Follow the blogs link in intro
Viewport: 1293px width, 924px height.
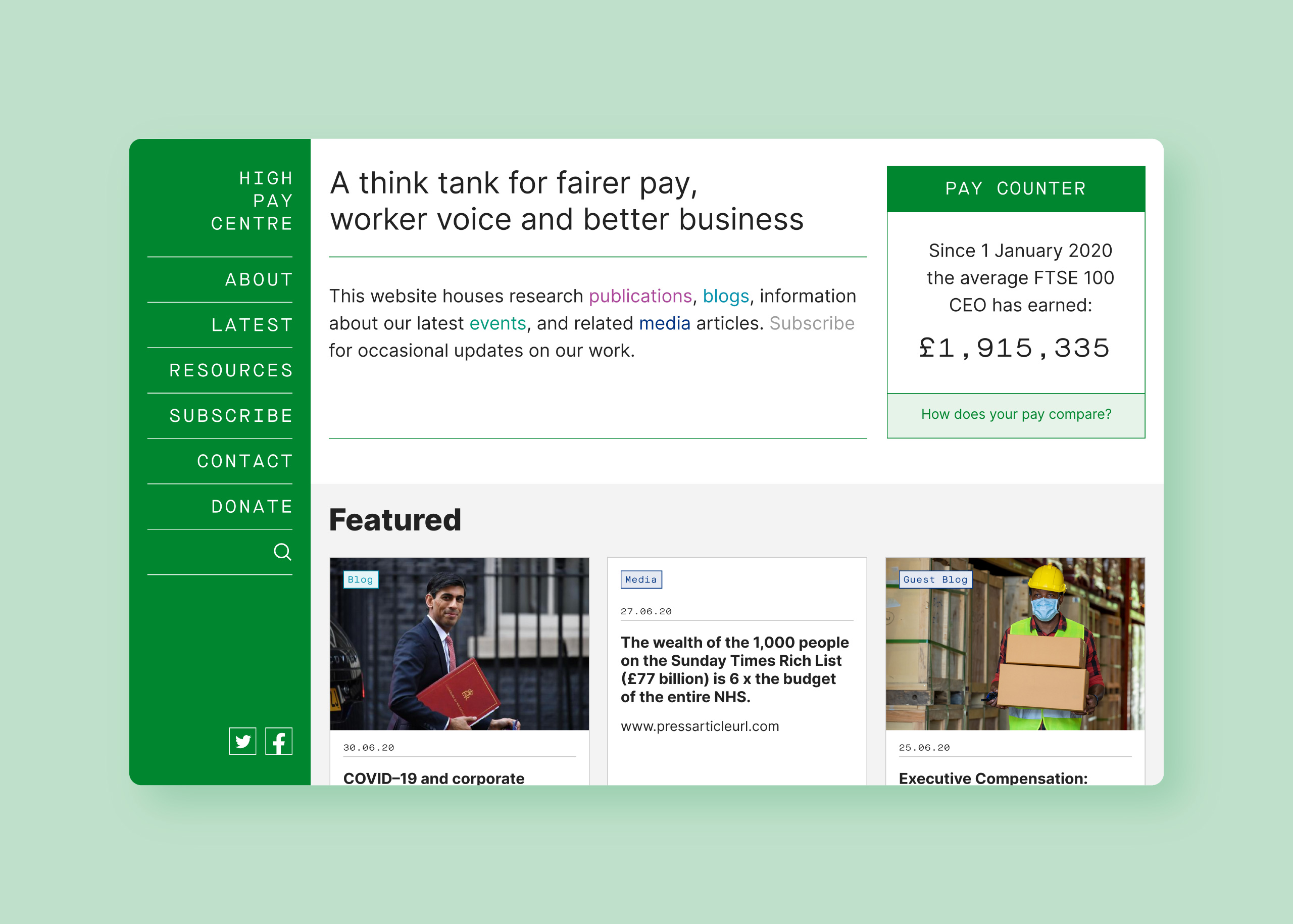click(726, 297)
